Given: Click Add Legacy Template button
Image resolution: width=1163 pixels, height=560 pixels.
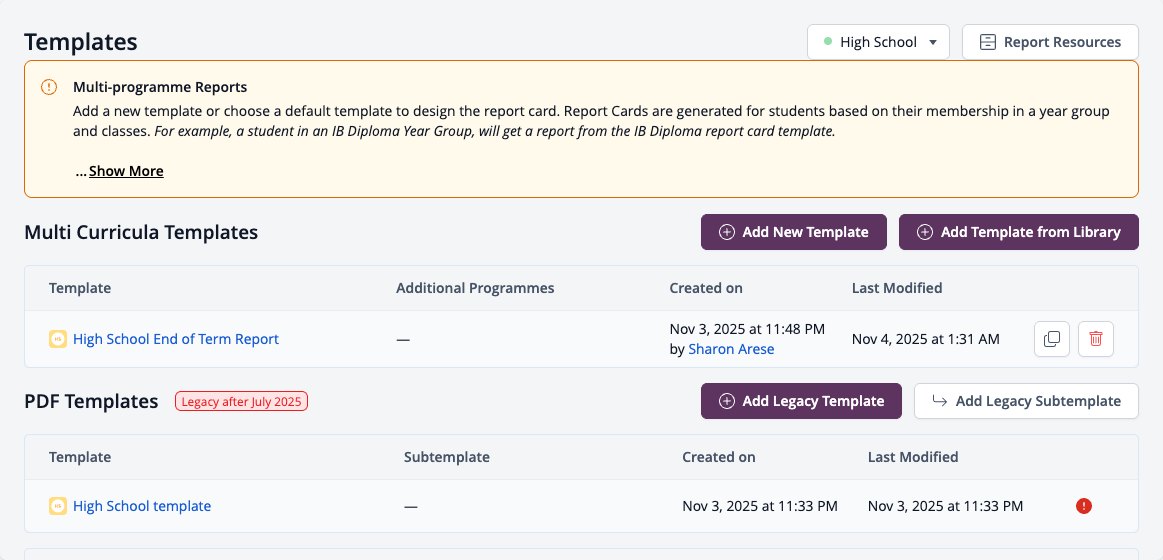Looking at the screenshot, I should click(x=801, y=401).
